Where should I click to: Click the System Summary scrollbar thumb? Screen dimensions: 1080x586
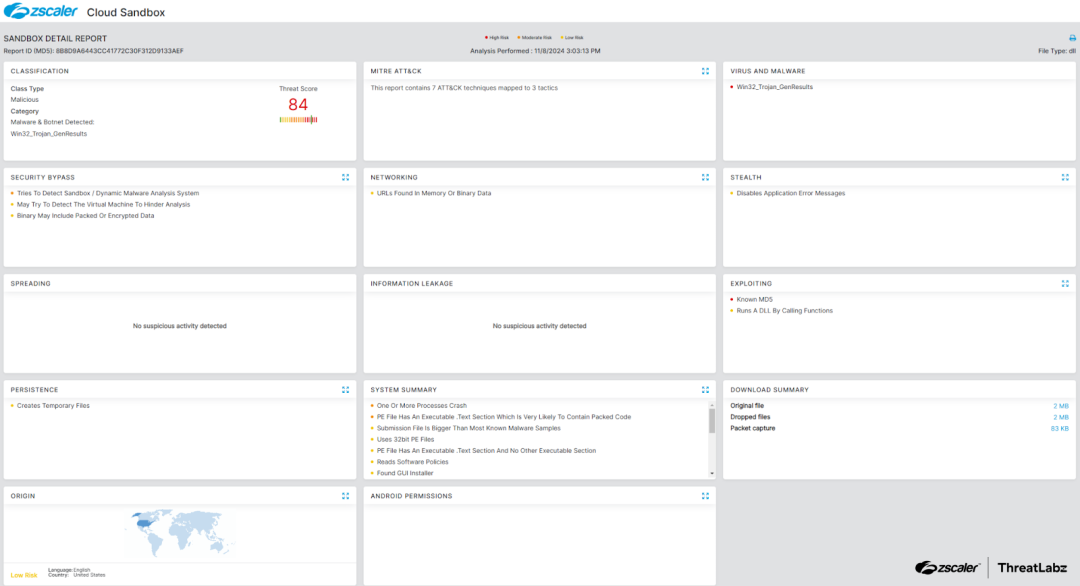(712, 420)
